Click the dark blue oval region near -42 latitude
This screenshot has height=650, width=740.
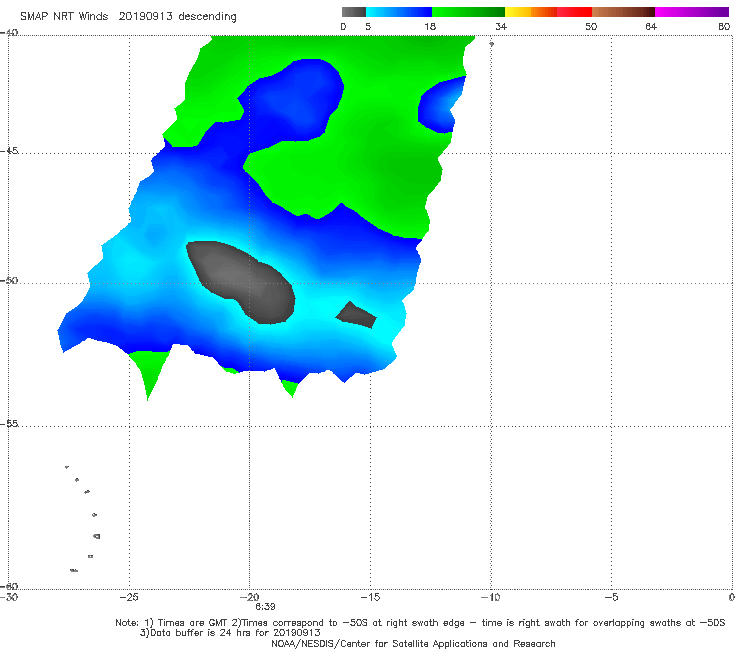(295, 101)
